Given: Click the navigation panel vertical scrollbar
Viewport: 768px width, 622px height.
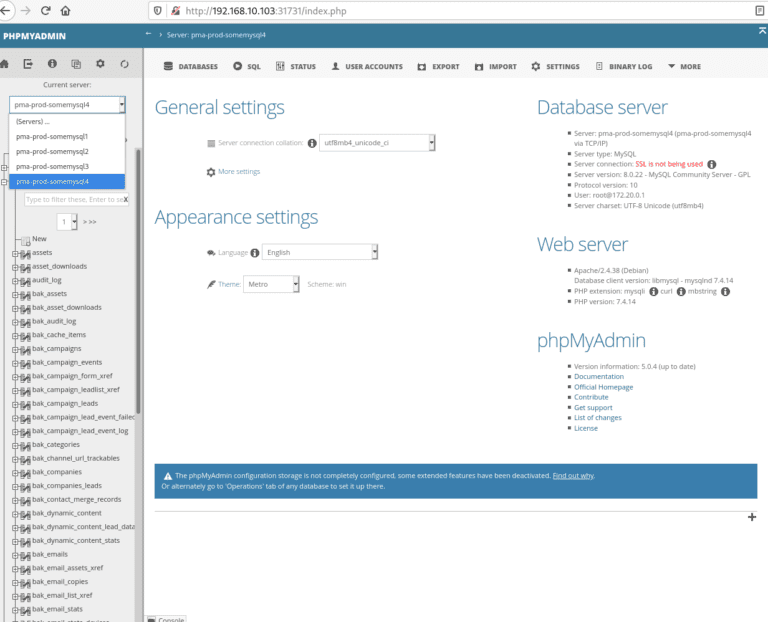Looking at the screenshot, I should point(138,282).
